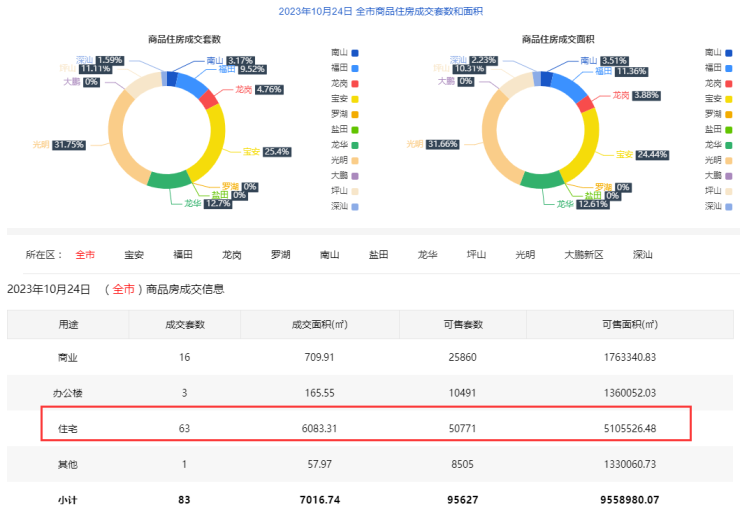Image resolution: width=740 pixels, height=514 pixels.
Task: Select the 深汕 district tab
Action: pos(642,254)
